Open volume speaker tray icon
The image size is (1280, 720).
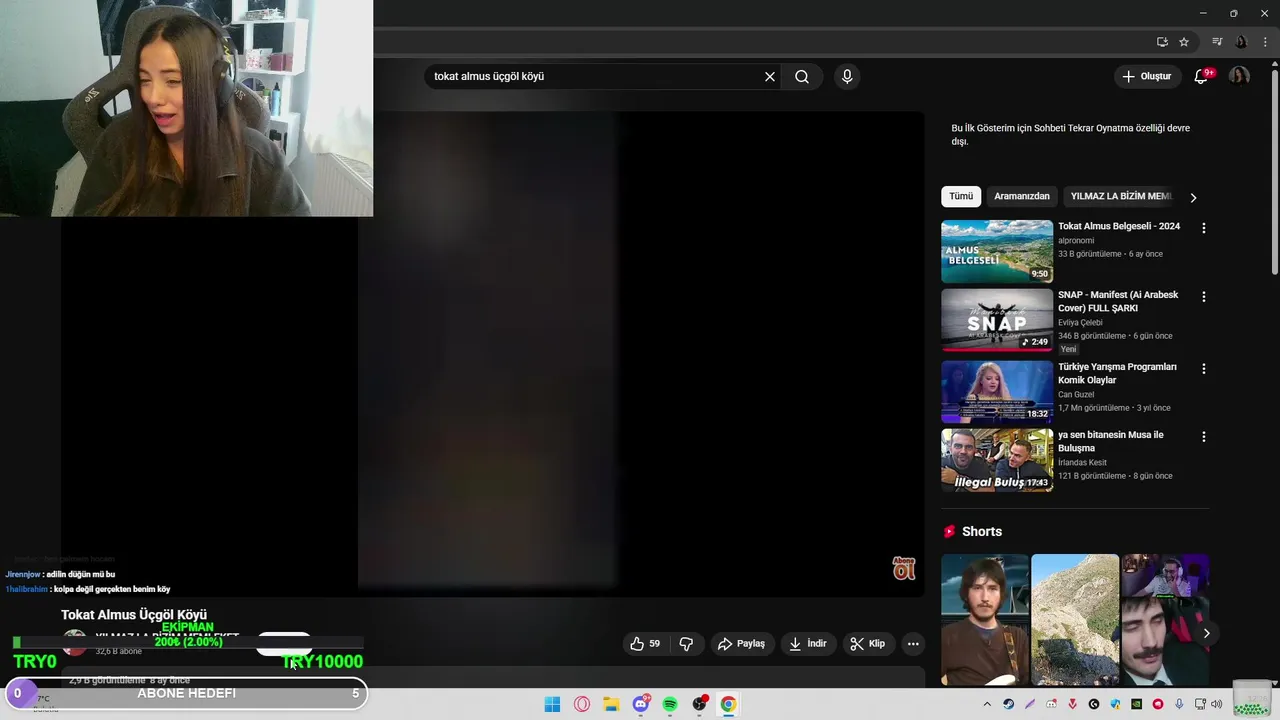click(1217, 704)
